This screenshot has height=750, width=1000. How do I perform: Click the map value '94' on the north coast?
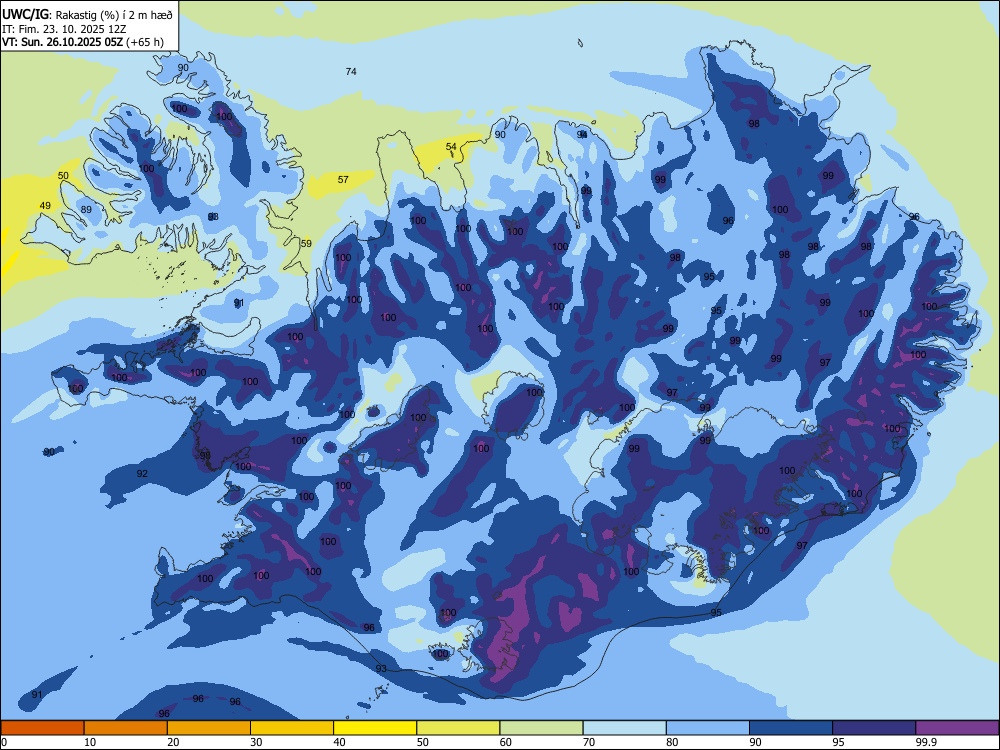point(582,135)
